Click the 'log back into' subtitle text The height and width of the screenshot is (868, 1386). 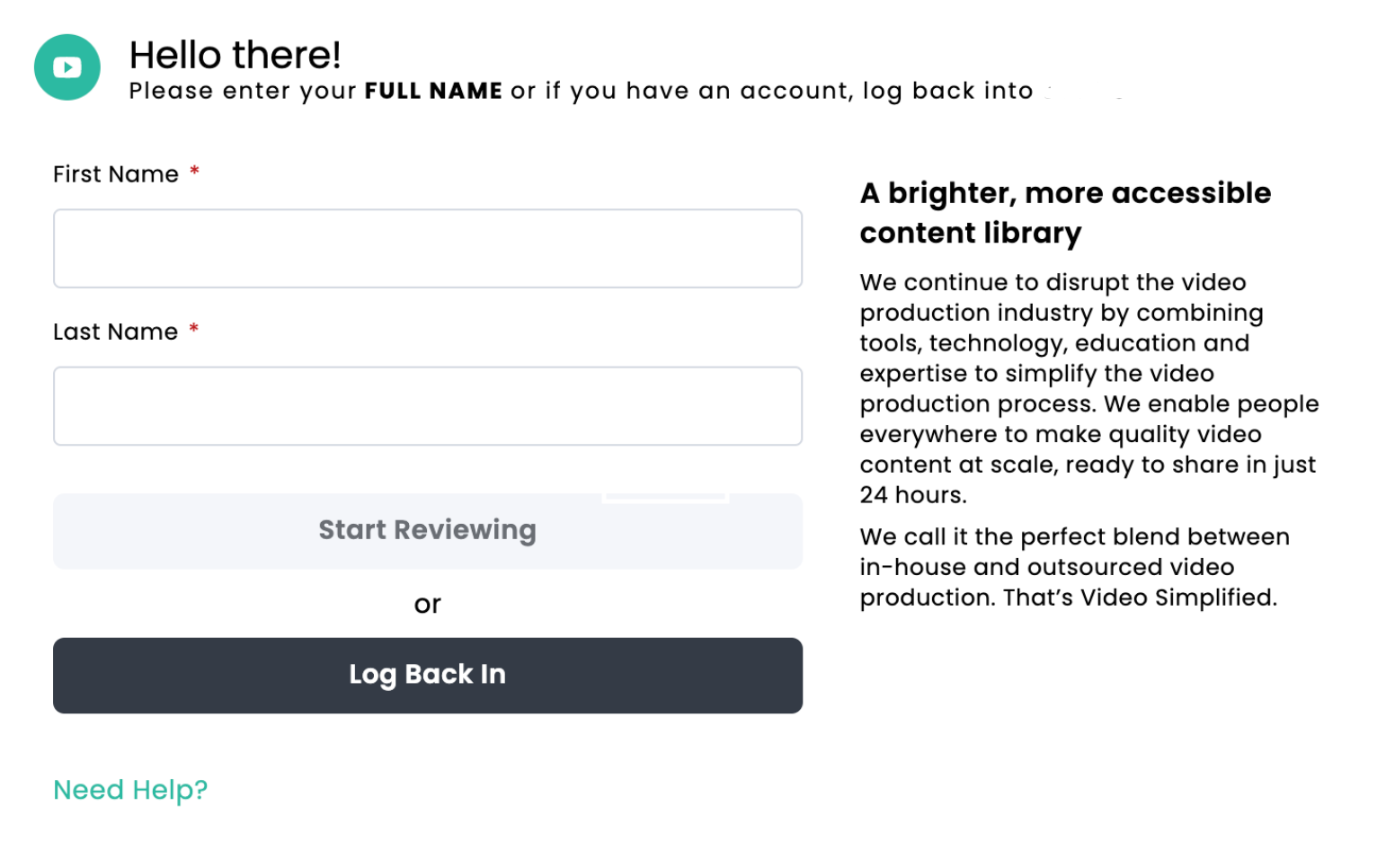coord(947,92)
